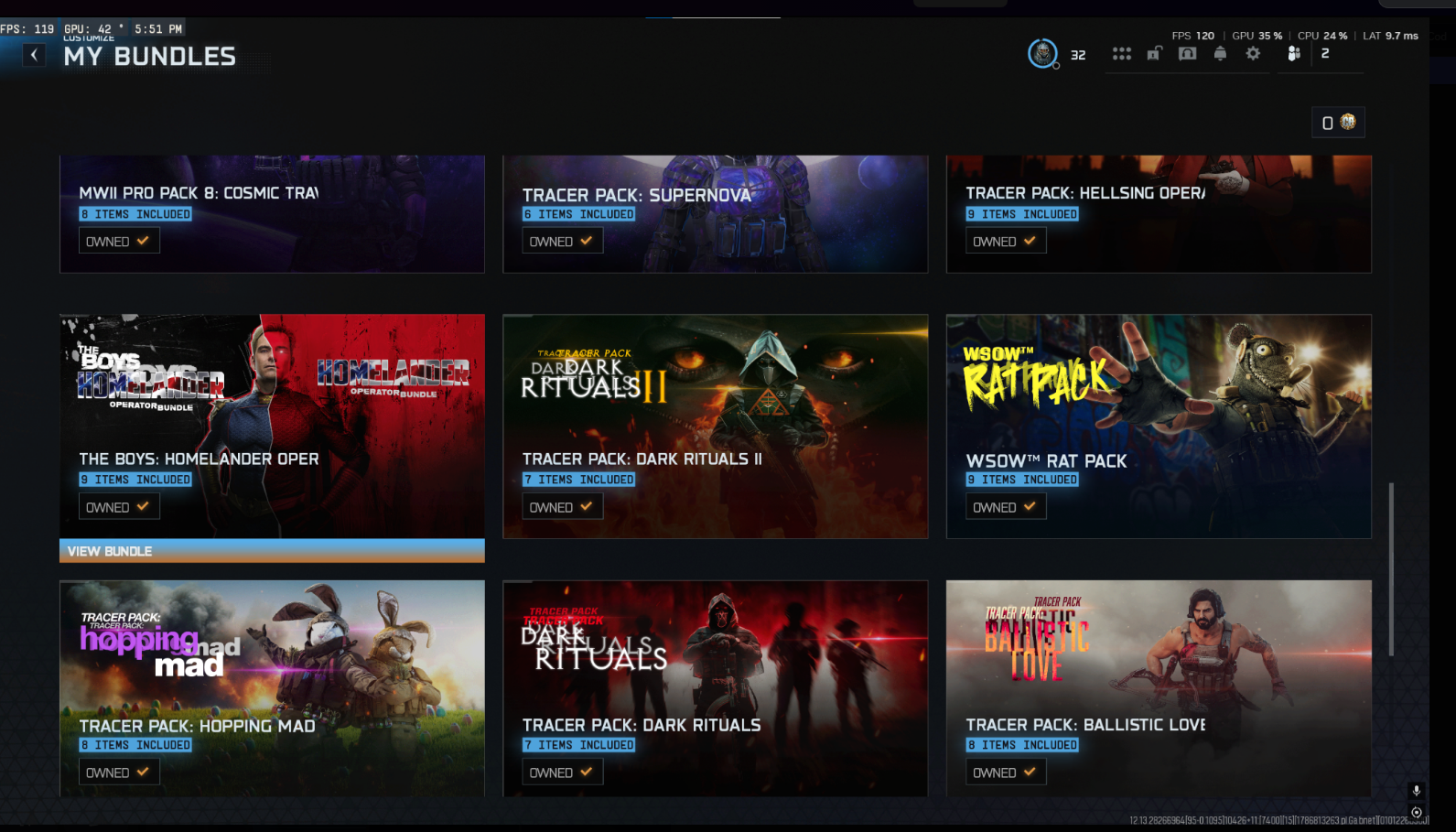Click "9 ITEMS INCLUDED" on WSOW Rat Pack
The height and width of the screenshot is (832, 1456).
[x=1022, y=480]
